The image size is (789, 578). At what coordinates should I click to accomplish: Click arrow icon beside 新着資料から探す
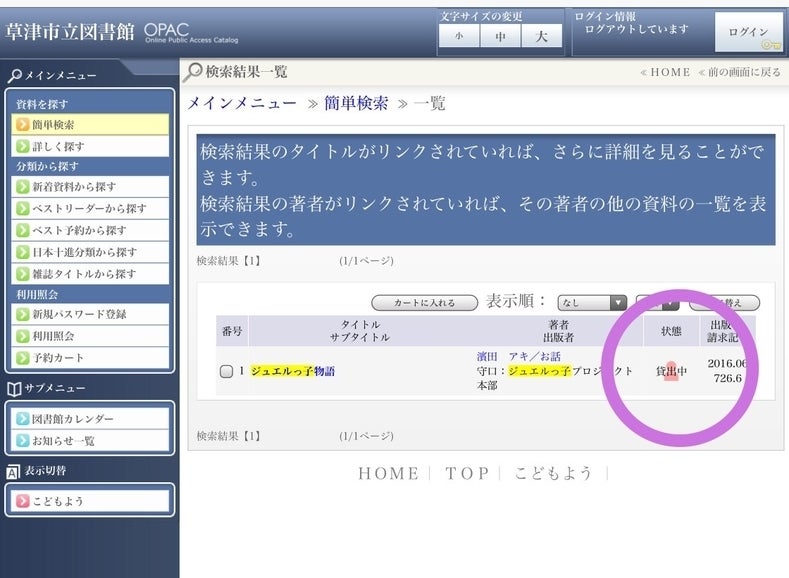(x=24, y=187)
